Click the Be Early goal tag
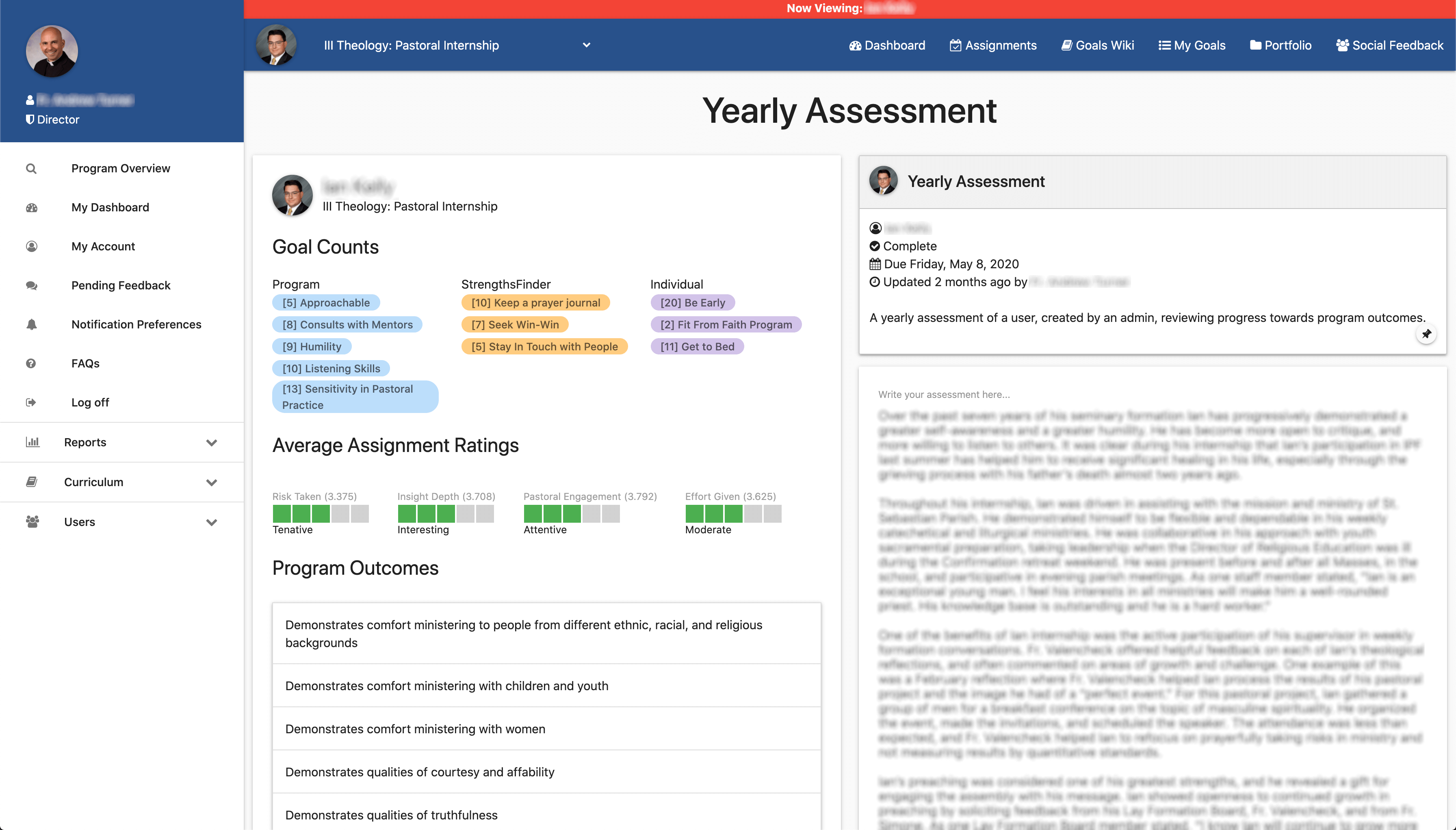This screenshot has width=1456, height=830. [x=693, y=303]
